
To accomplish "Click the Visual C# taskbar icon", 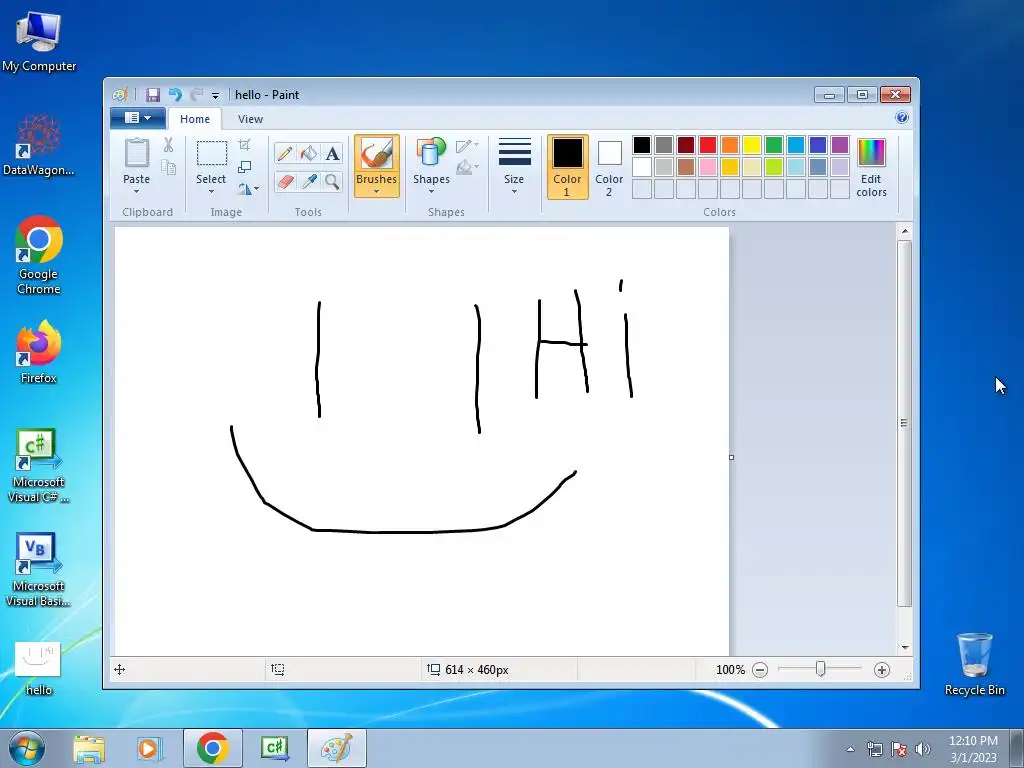I will (x=274, y=748).
